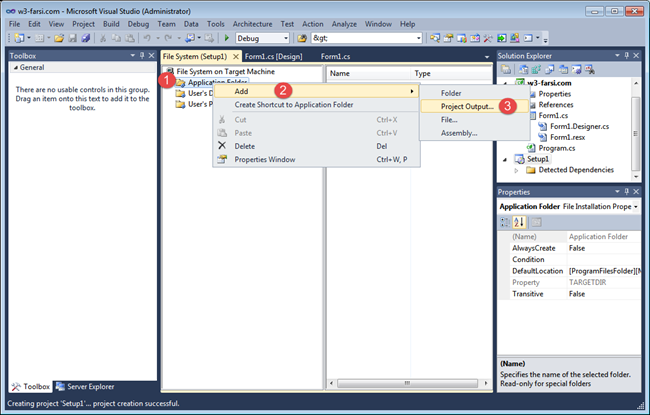Open the File System Editor icon

pos(524,70)
